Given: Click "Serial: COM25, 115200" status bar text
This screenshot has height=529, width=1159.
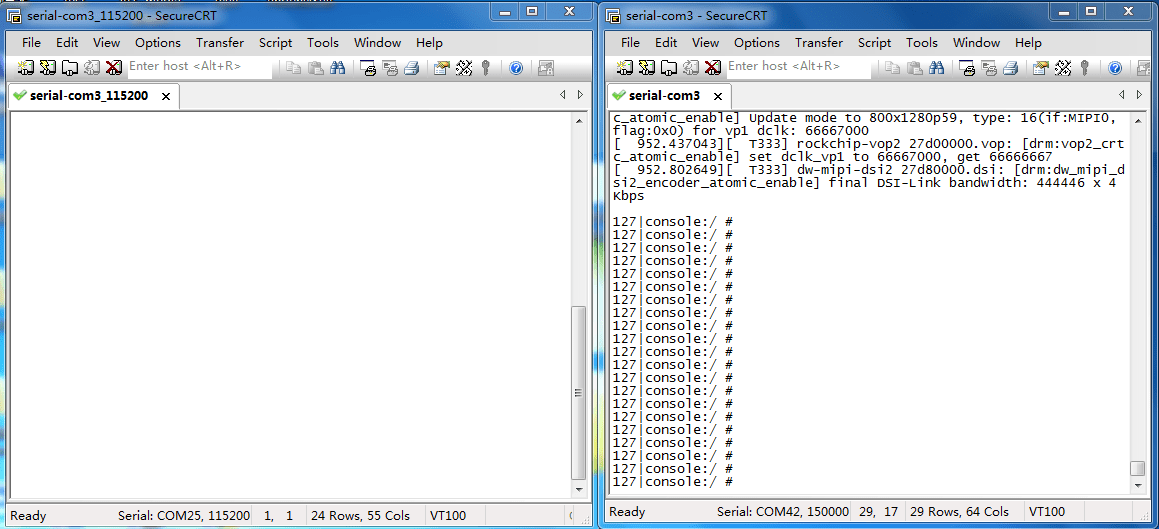Looking at the screenshot, I should tap(184, 514).
